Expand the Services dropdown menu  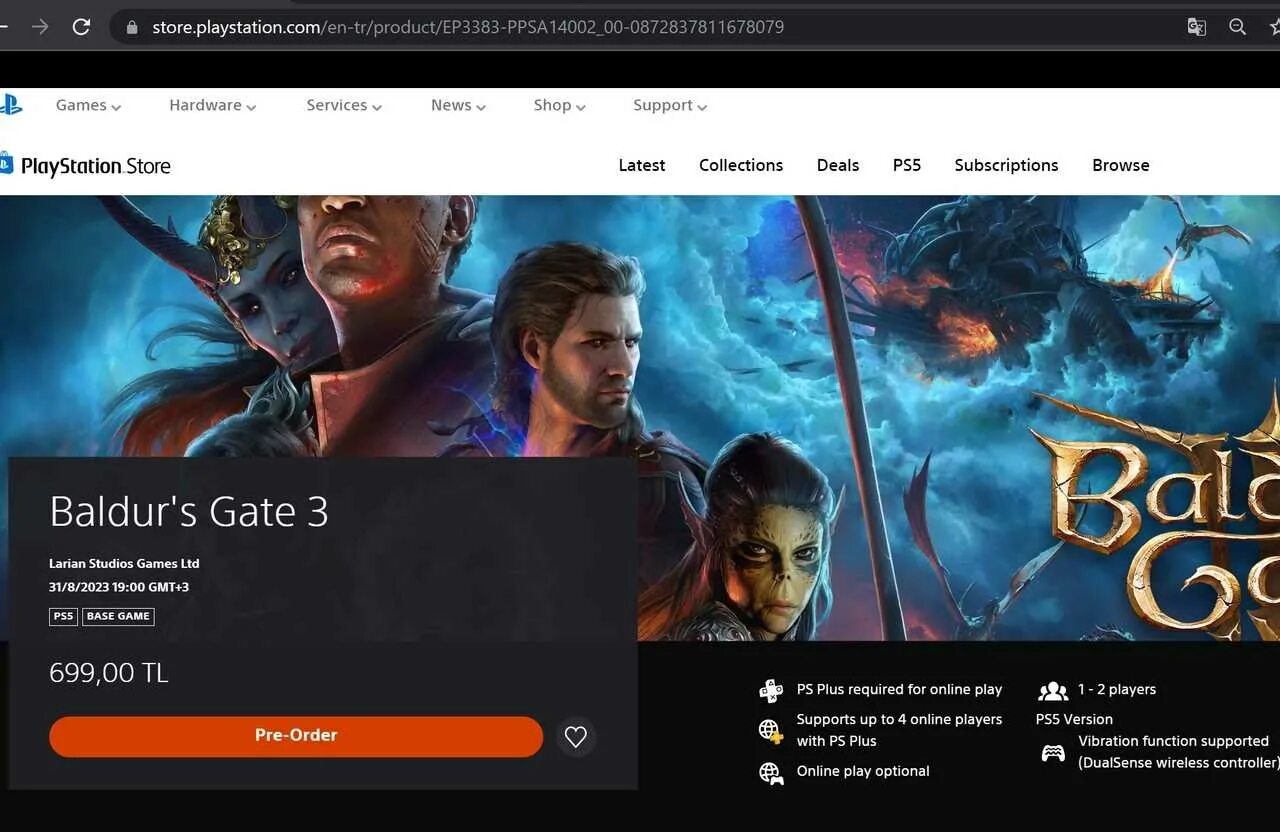[x=344, y=105]
